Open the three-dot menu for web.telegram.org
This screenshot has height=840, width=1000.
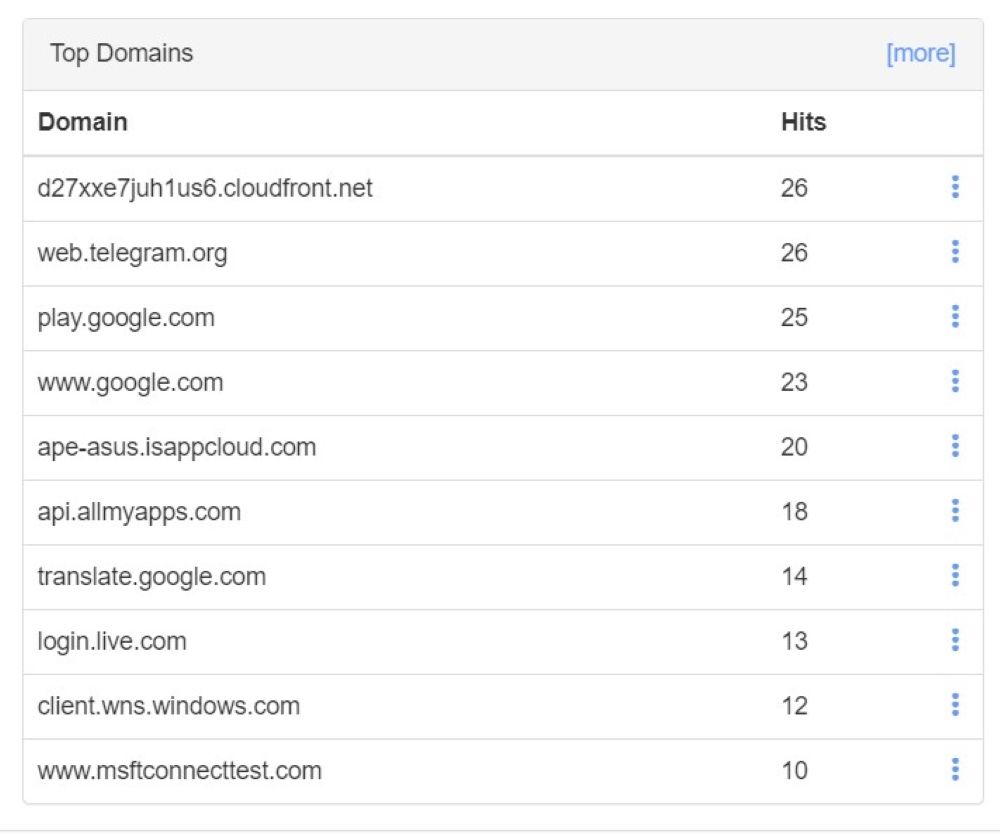point(955,252)
